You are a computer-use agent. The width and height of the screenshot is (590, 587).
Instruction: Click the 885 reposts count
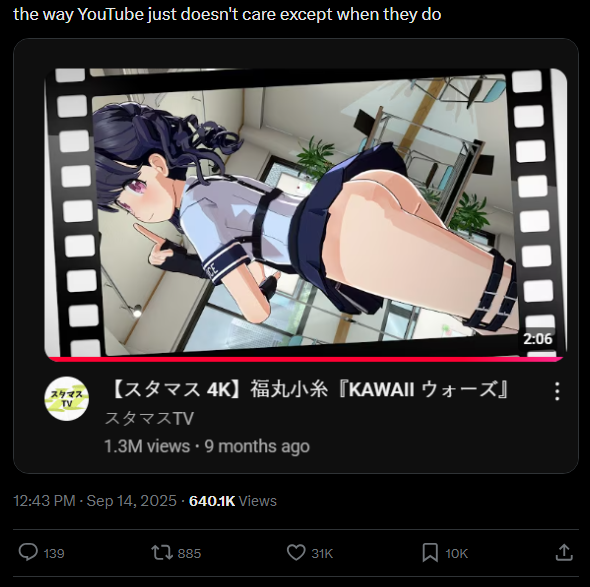click(189, 553)
